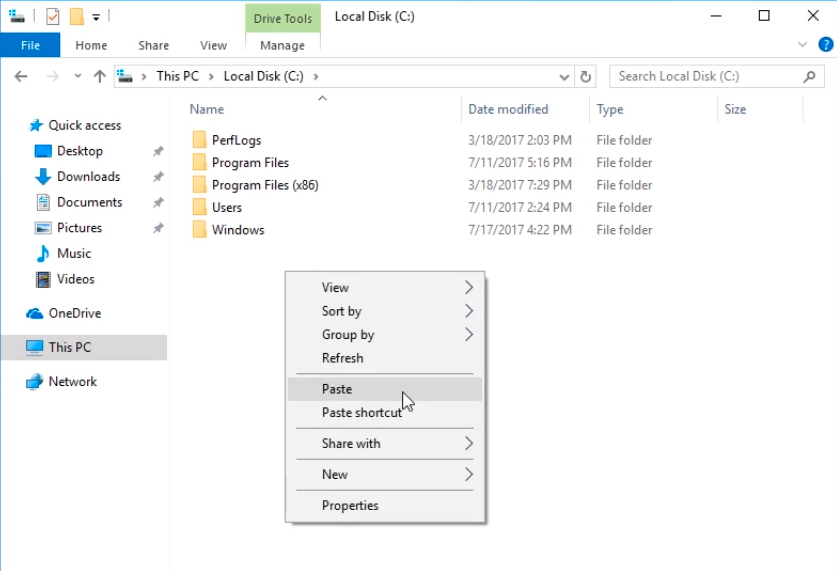Image resolution: width=837 pixels, height=571 pixels.
Task: Go up one level with Up arrow
Action: [x=100, y=77]
